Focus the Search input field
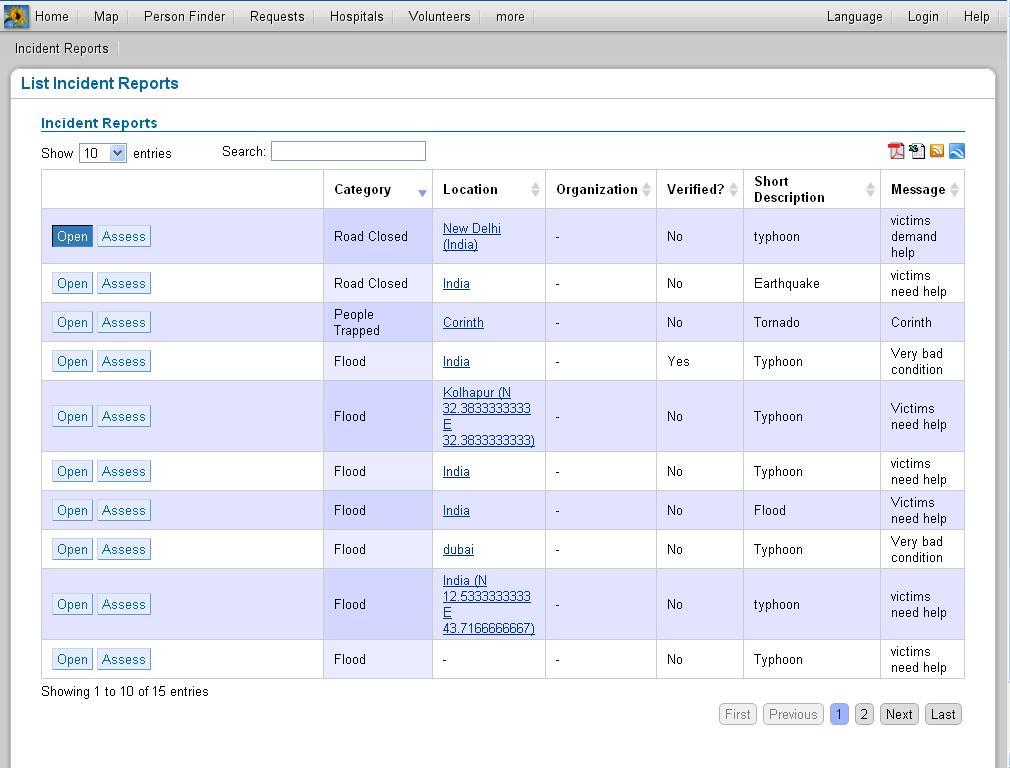Image resolution: width=1010 pixels, height=771 pixels. coord(348,151)
